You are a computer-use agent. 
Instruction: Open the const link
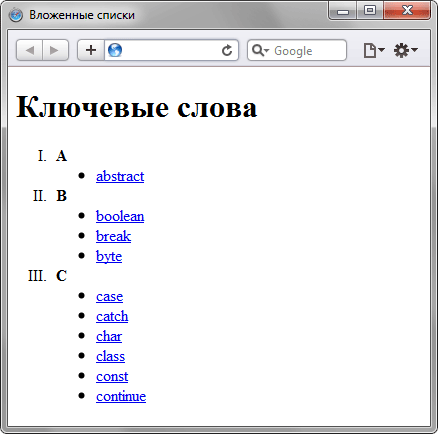[112, 377]
